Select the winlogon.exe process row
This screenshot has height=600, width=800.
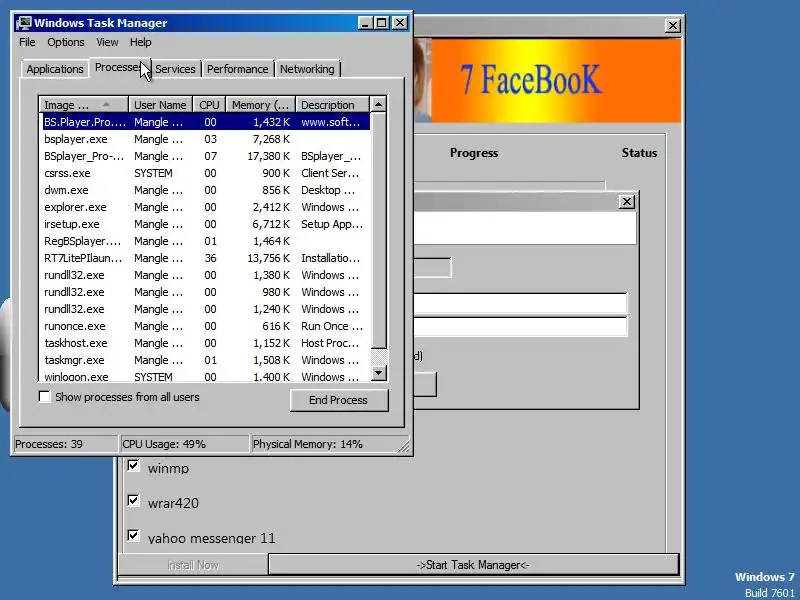tap(205, 376)
